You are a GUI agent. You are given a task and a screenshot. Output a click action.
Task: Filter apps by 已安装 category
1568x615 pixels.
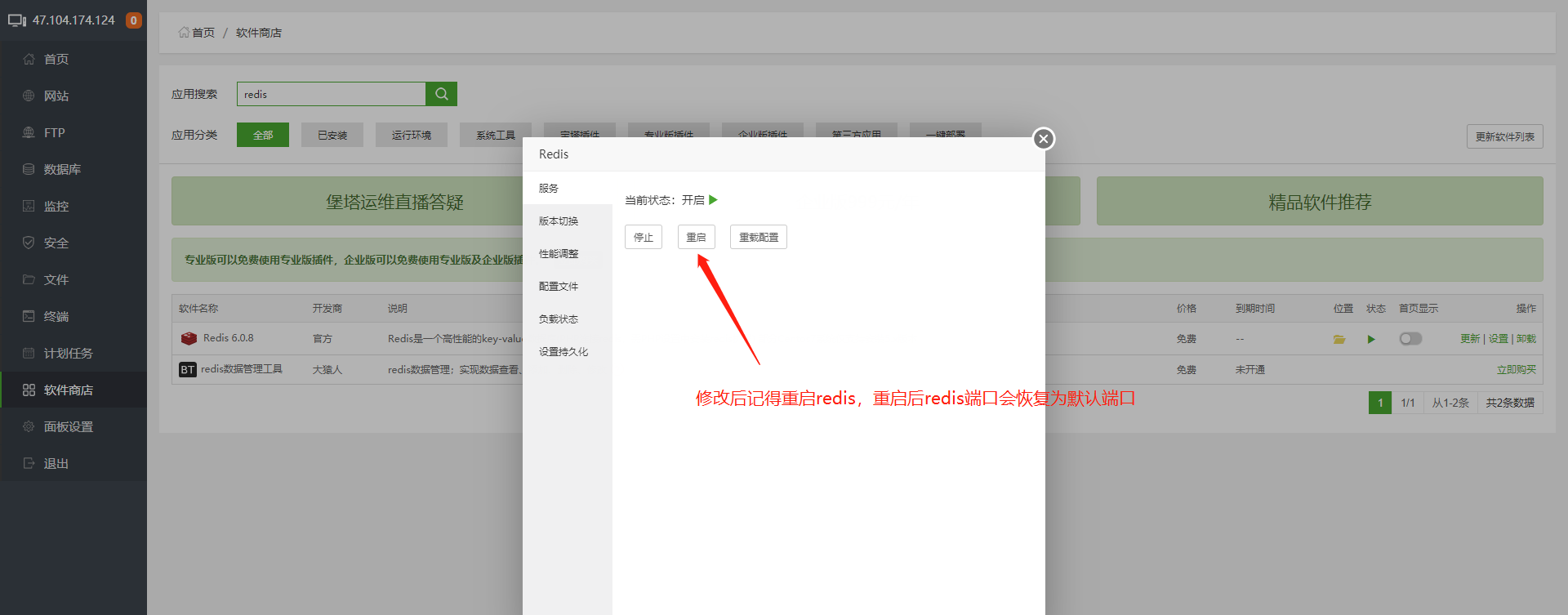[x=332, y=135]
